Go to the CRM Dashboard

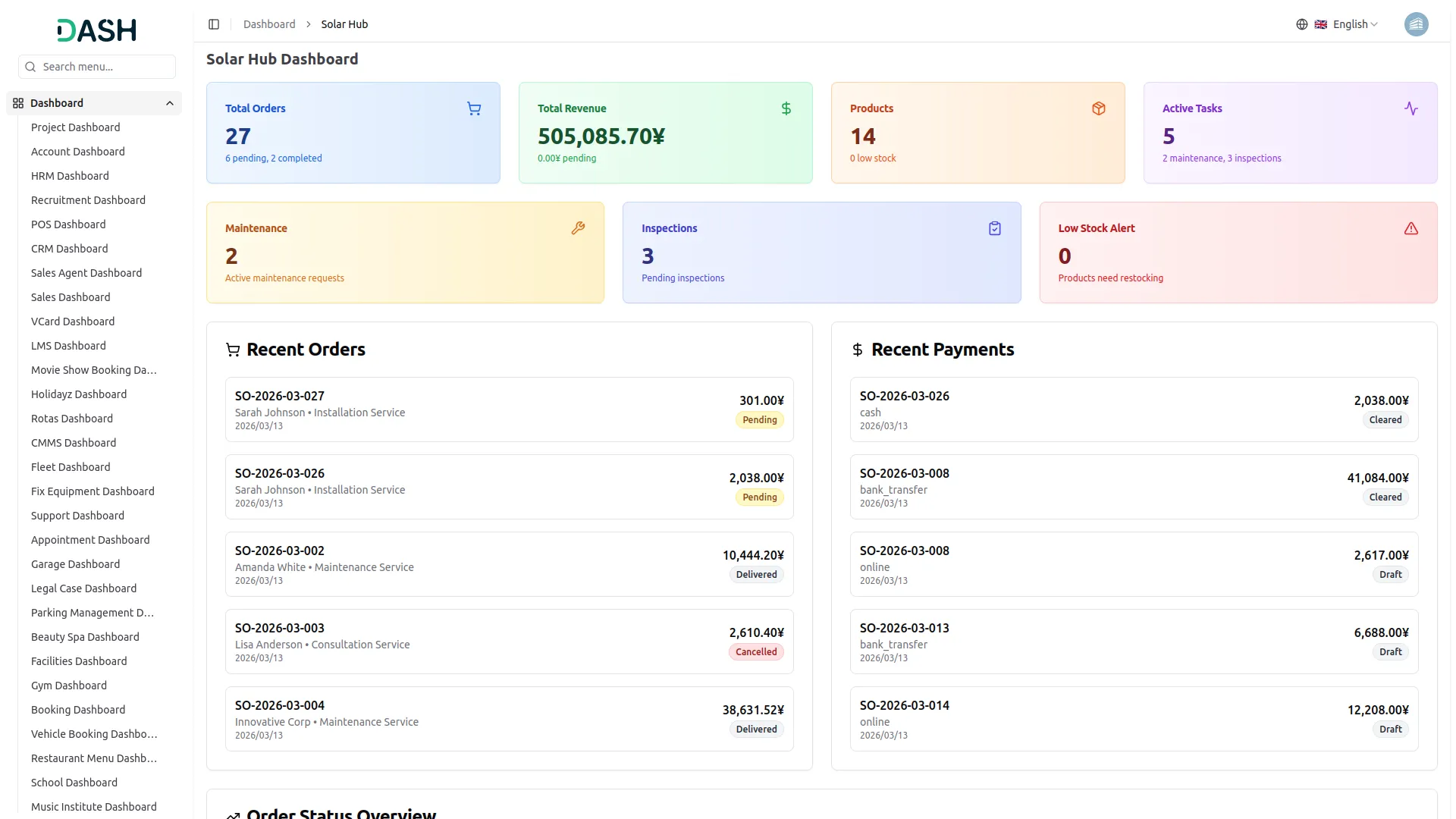pos(69,249)
